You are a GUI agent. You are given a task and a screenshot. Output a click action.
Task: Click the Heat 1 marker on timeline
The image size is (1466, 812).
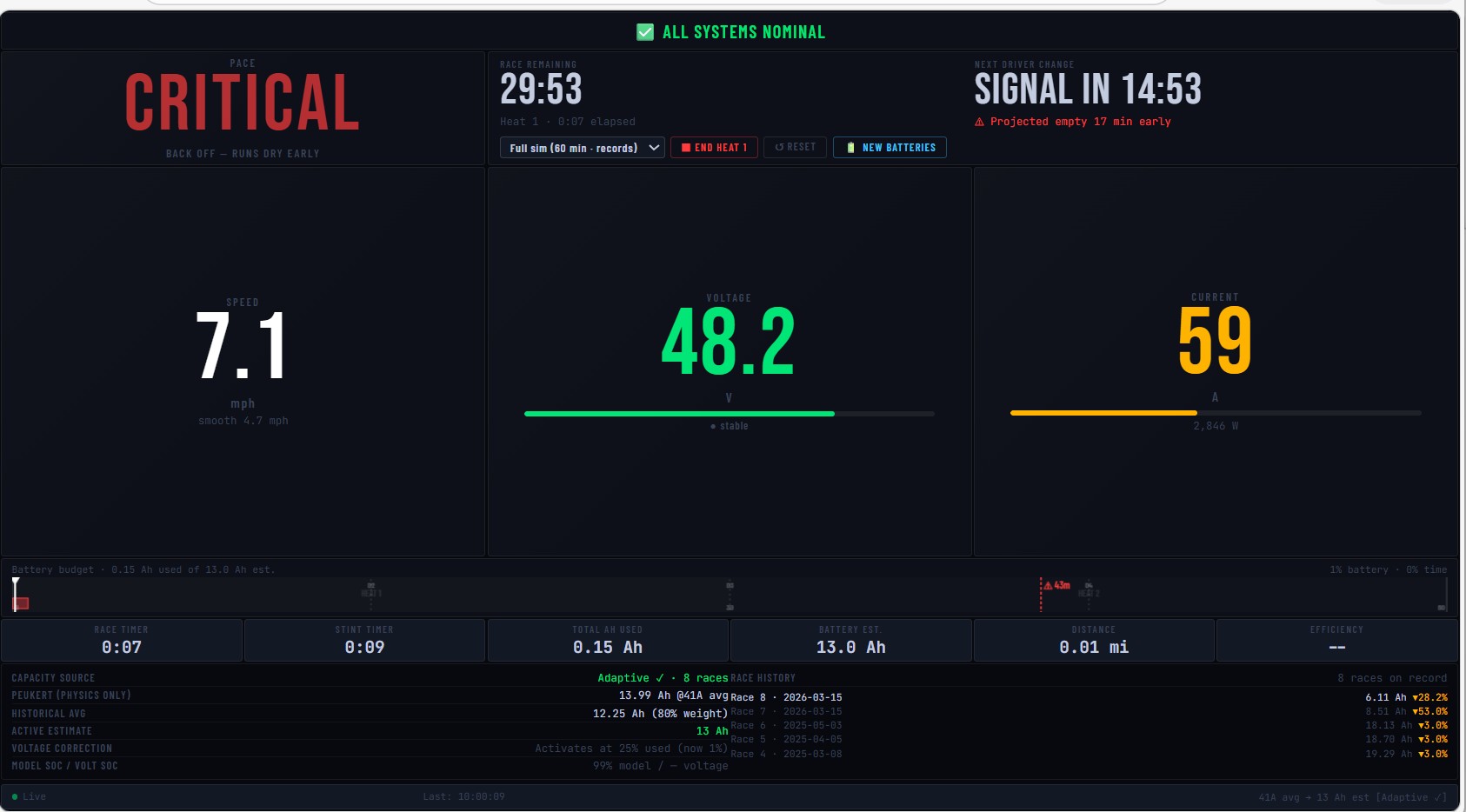point(371,593)
